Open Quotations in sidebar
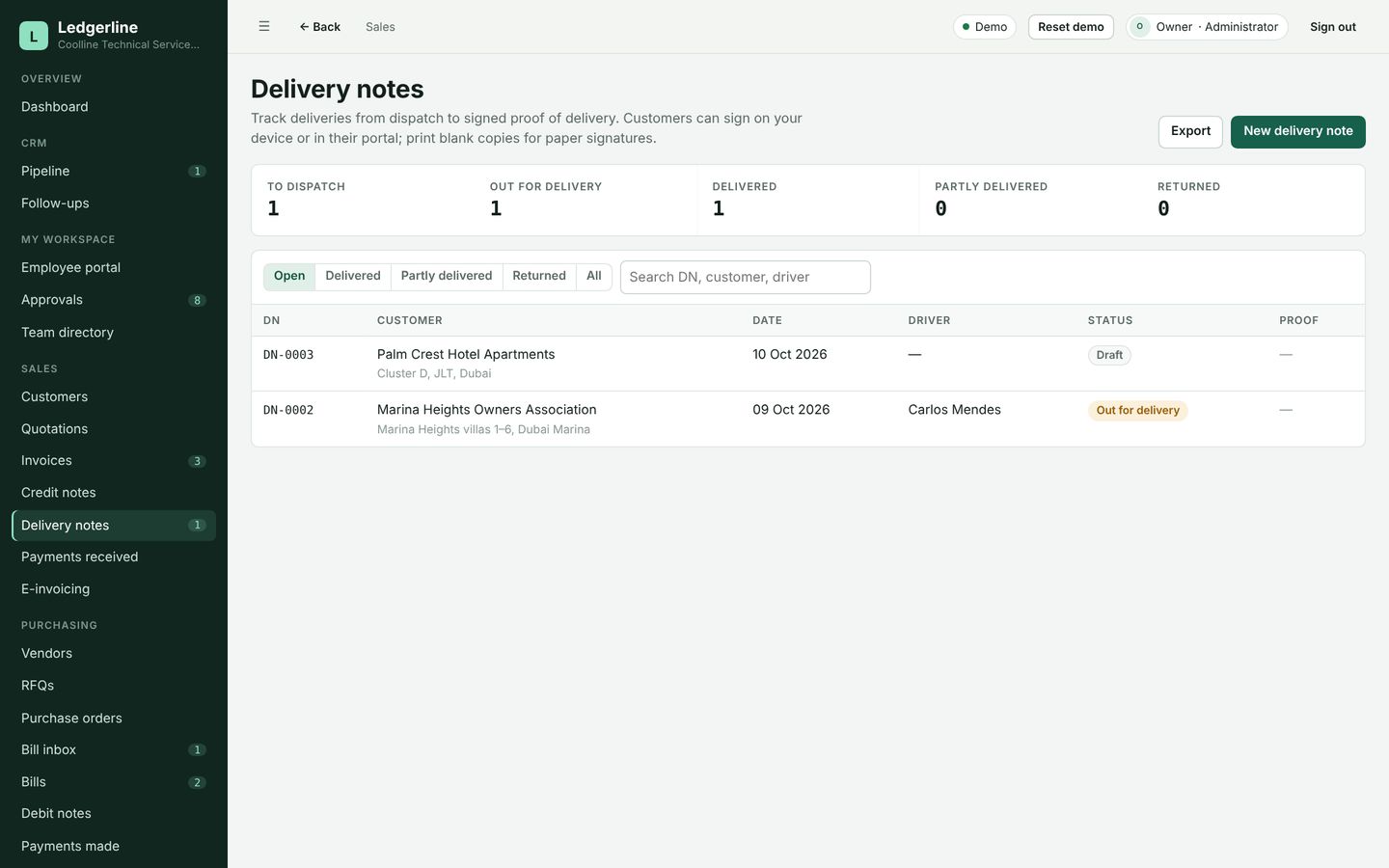1389x868 pixels. coord(114,429)
